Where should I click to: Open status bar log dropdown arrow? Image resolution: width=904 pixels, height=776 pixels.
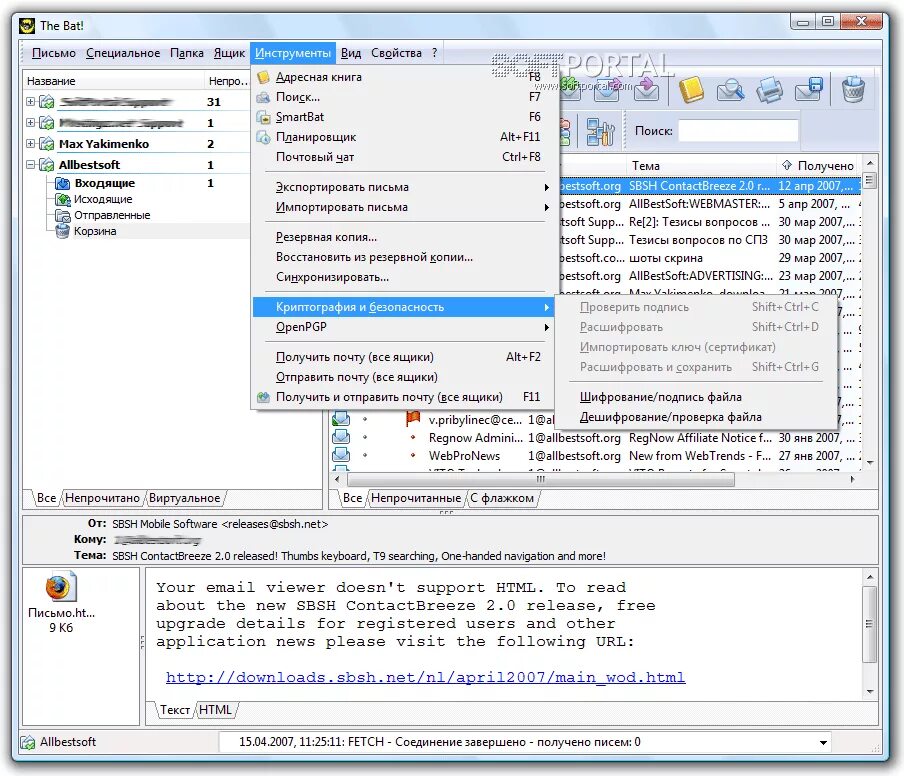click(x=823, y=743)
